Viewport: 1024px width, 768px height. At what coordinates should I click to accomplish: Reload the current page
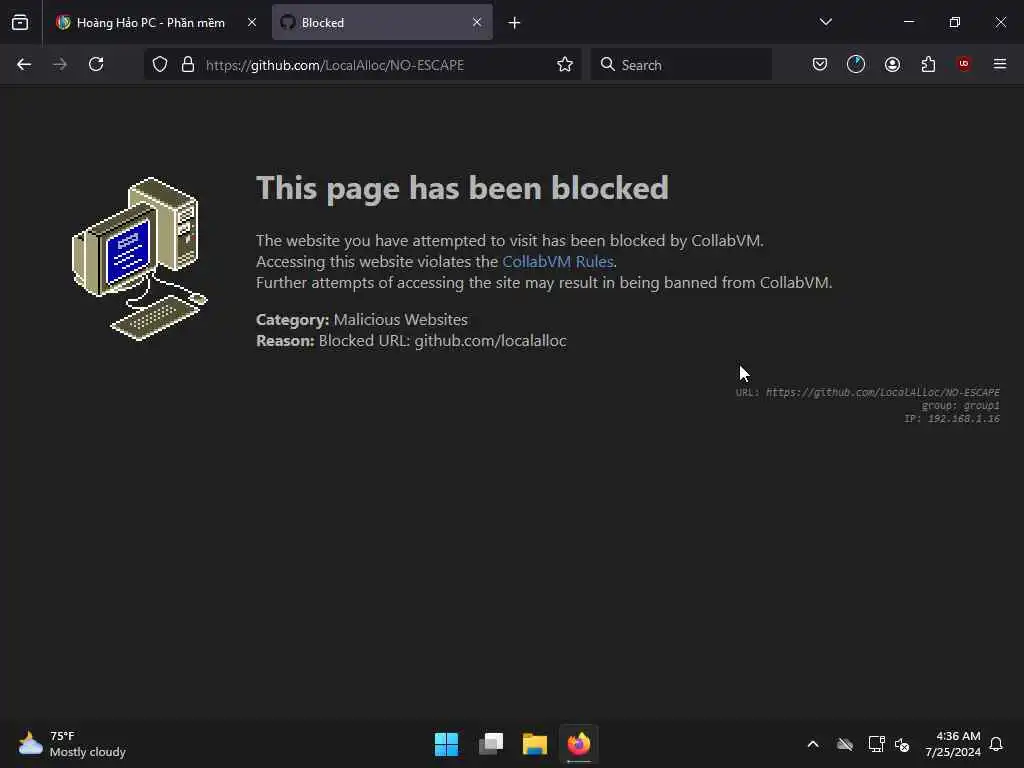(x=96, y=64)
